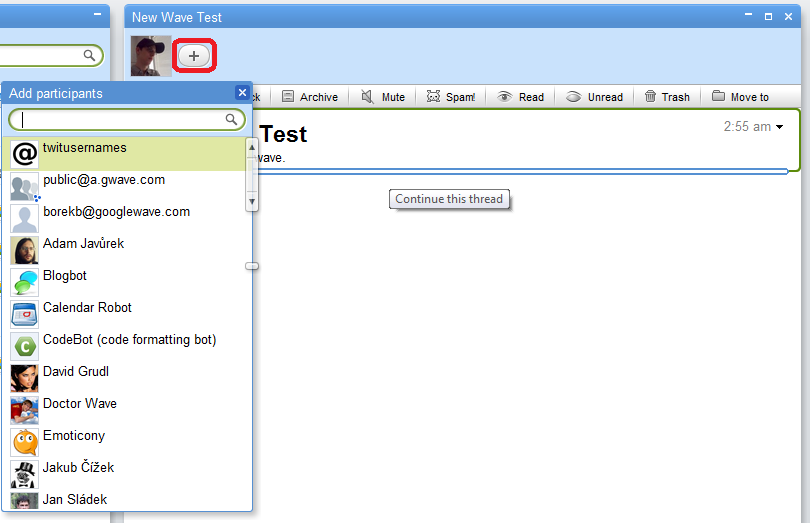
Task: Minimize the left panel
Action: 97,14
